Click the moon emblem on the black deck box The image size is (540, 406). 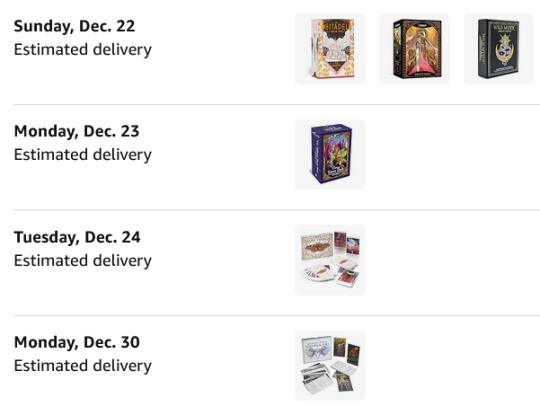(504, 51)
